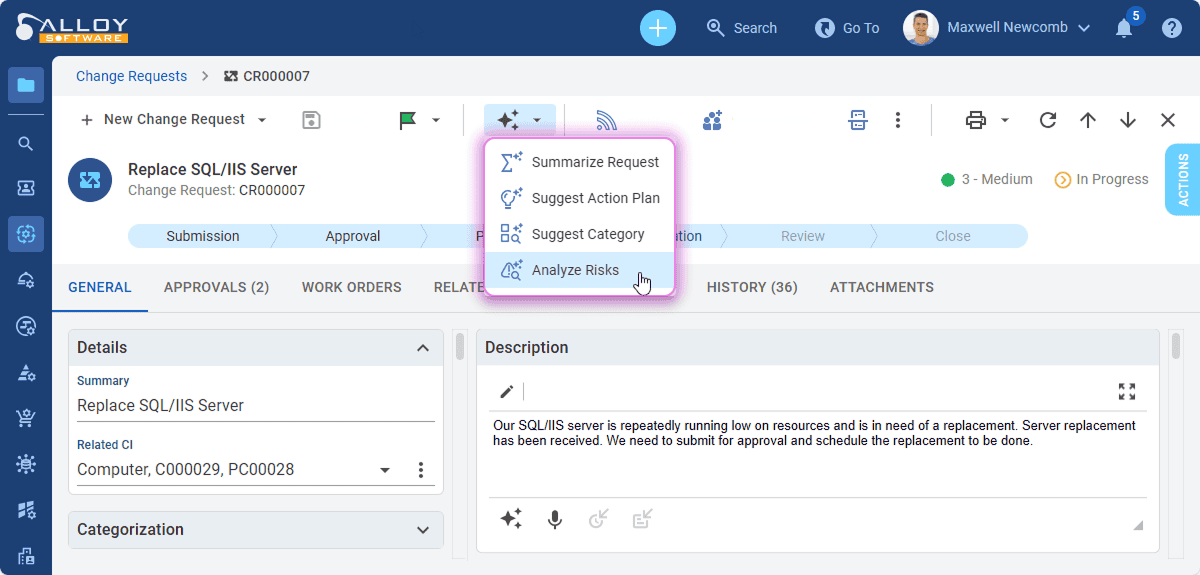Click the pencil edit icon in Description

[x=506, y=391]
